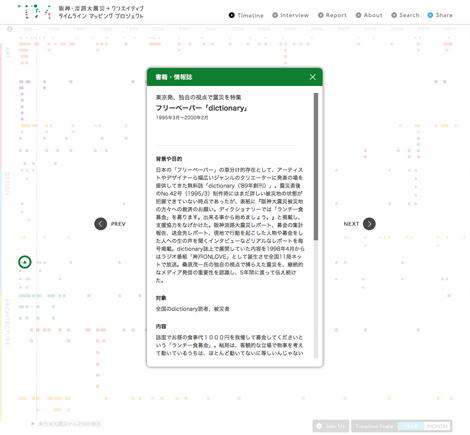Click the popup's vertical scrollbar thumb
Viewport: 470px width, 435px height.
point(316,167)
